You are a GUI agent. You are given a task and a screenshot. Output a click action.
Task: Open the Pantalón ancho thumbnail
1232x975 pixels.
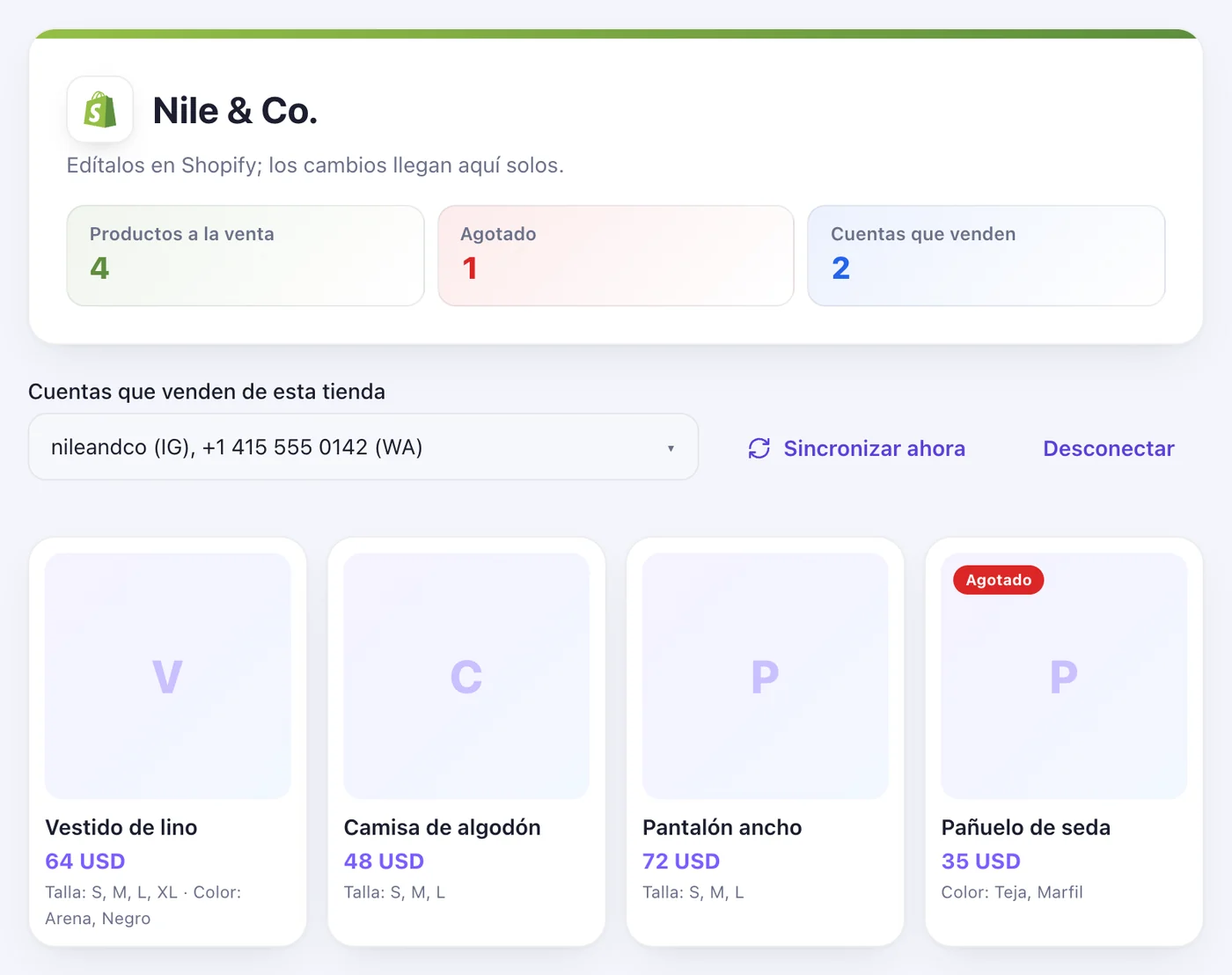pyautogui.click(x=766, y=676)
